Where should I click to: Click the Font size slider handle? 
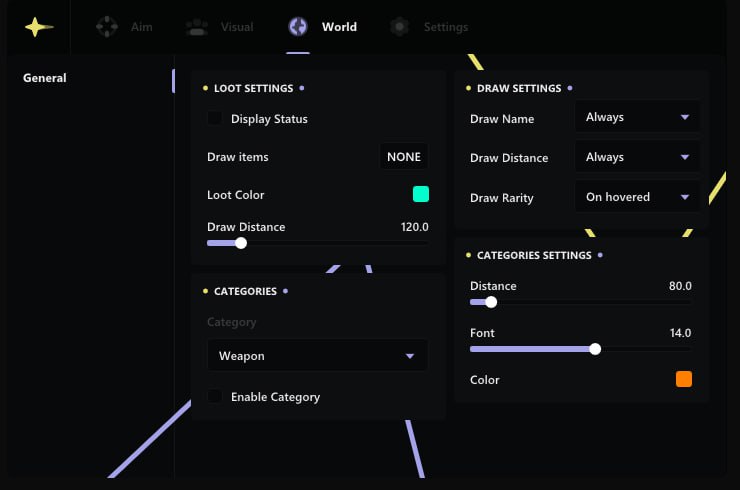pyautogui.click(x=596, y=349)
